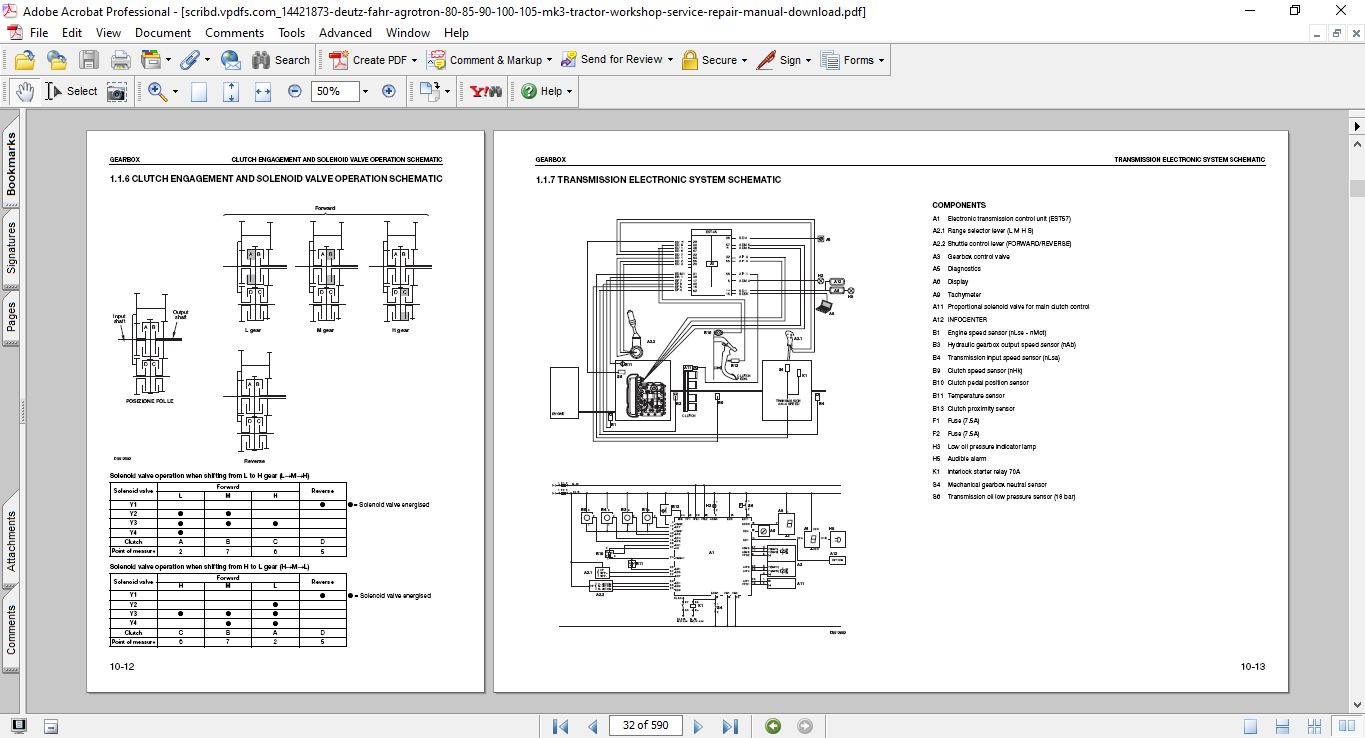Viewport: 1365px width, 738px height.
Task: Click the Search button
Action: tap(281, 60)
